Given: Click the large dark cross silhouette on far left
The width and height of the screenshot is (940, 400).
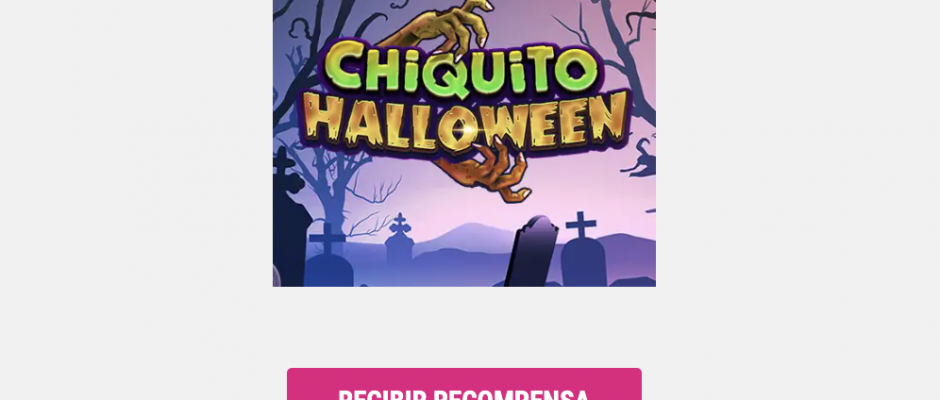Looking at the screenshot, I should coord(289,216).
